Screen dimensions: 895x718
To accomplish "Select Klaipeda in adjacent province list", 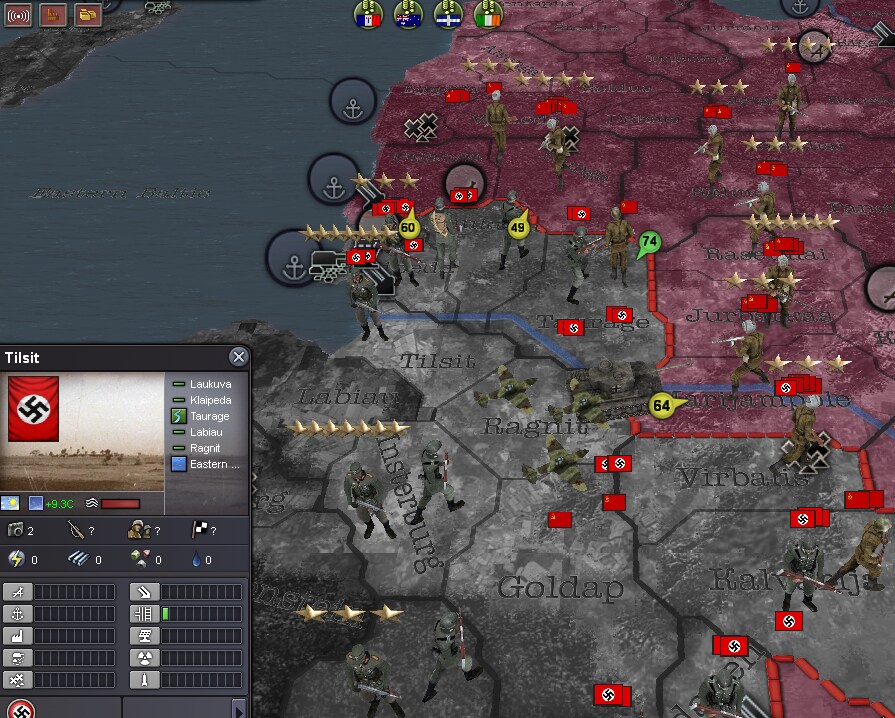I will (x=210, y=400).
